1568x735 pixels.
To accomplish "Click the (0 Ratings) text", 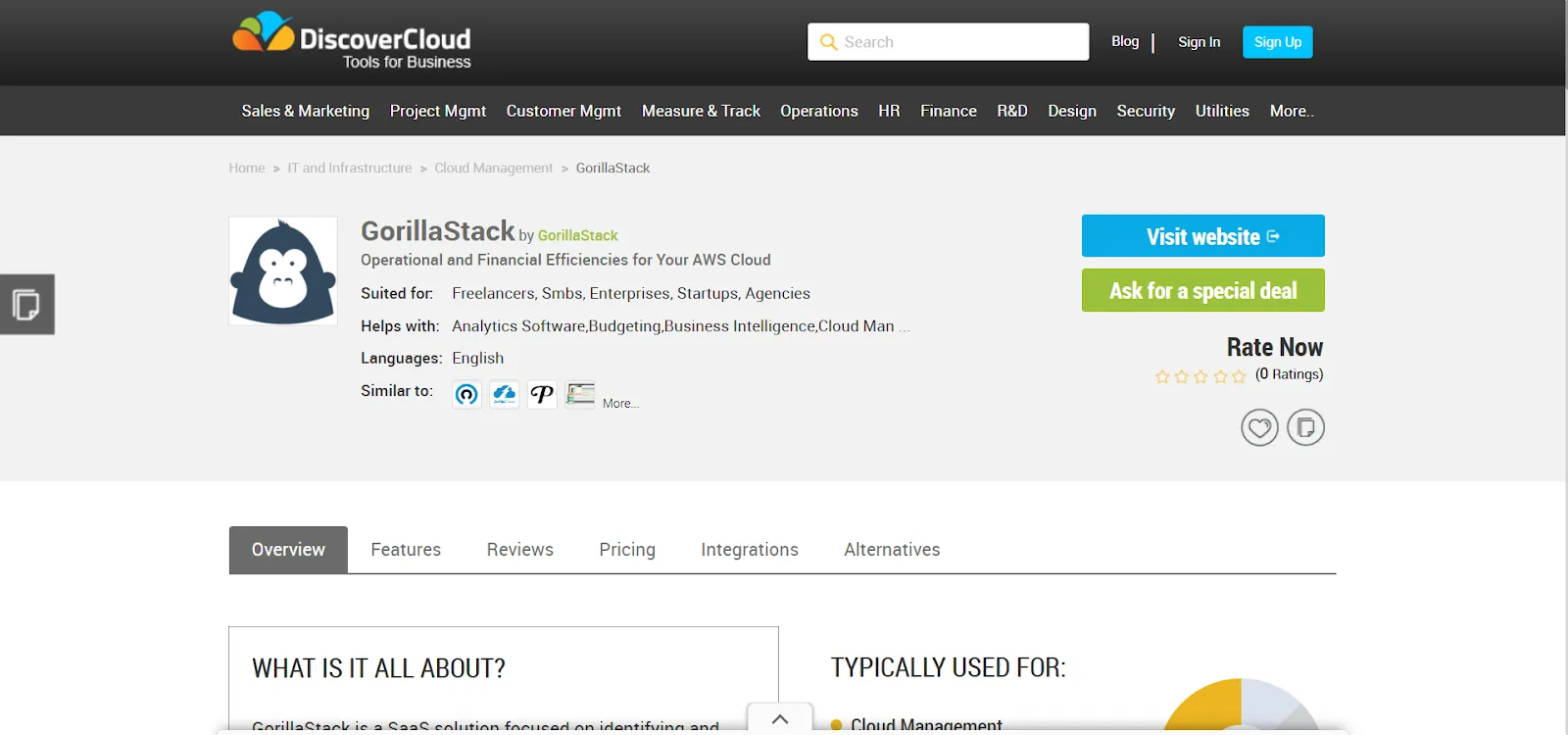I will click(x=1289, y=374).
